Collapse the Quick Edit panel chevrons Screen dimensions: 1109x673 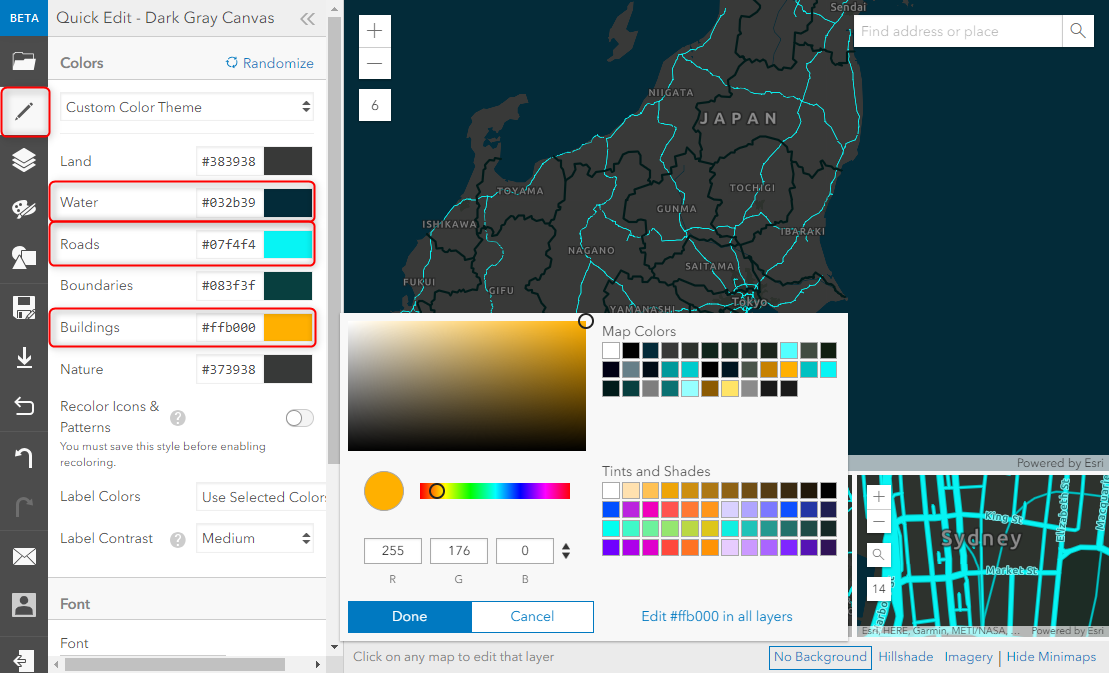pos(308,19)
